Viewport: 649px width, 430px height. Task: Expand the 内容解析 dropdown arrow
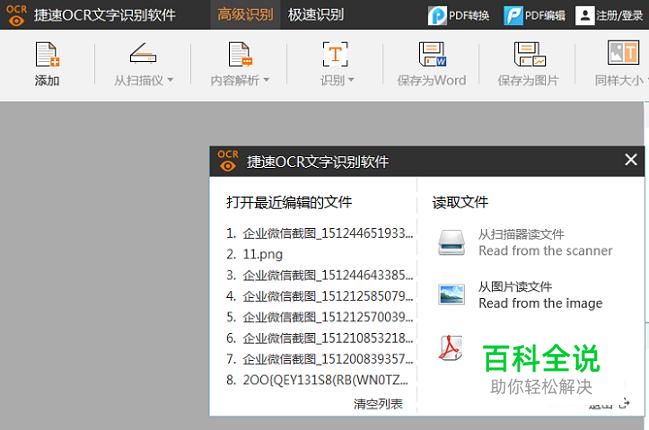(x=266, y=79)
